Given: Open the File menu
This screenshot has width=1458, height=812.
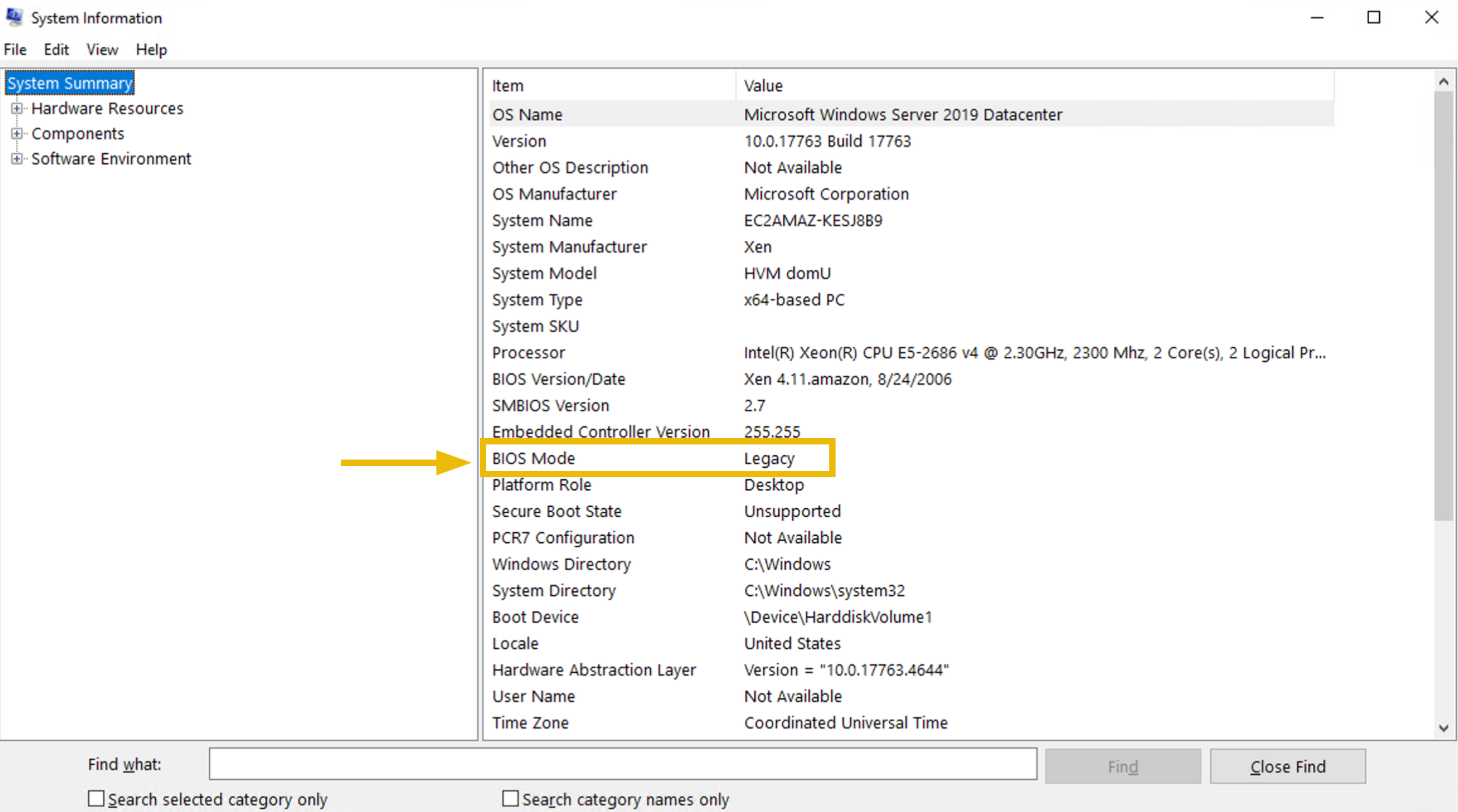Looking at the screenshot, I should point(15,49).
